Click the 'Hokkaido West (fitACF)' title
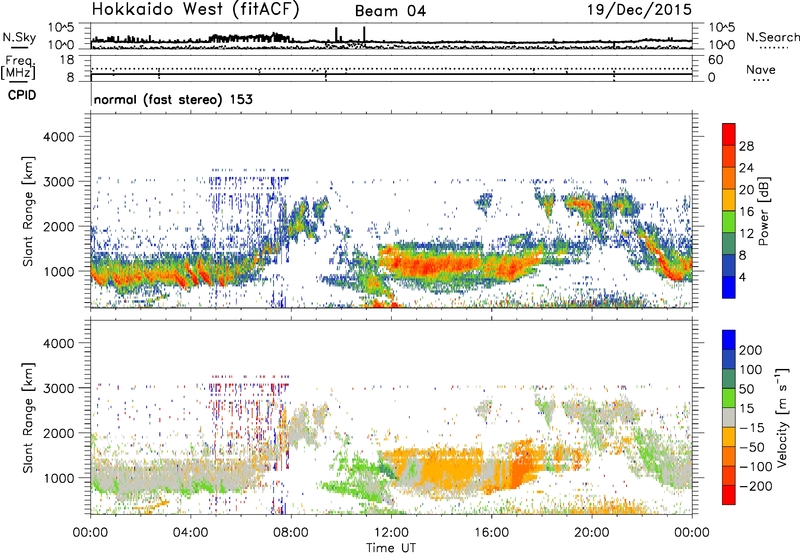The width and height of the screenshot is (800, 554). tap(195, 10)
